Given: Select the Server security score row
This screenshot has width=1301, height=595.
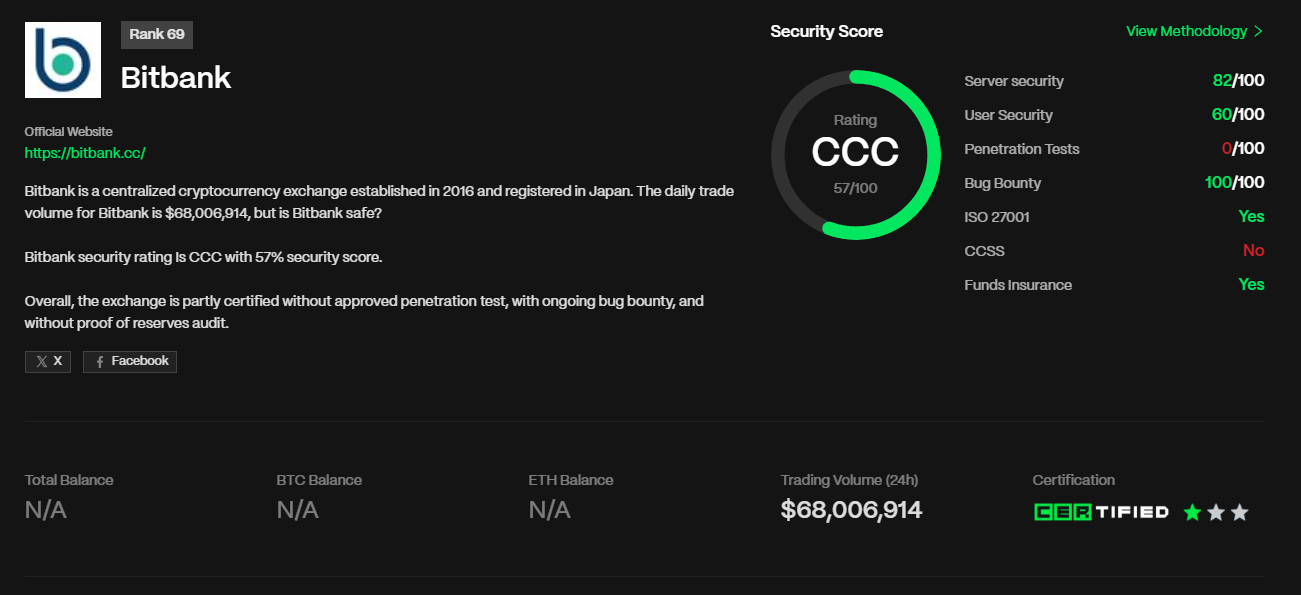Looking at the screenshot, I should pos(1114,81).
